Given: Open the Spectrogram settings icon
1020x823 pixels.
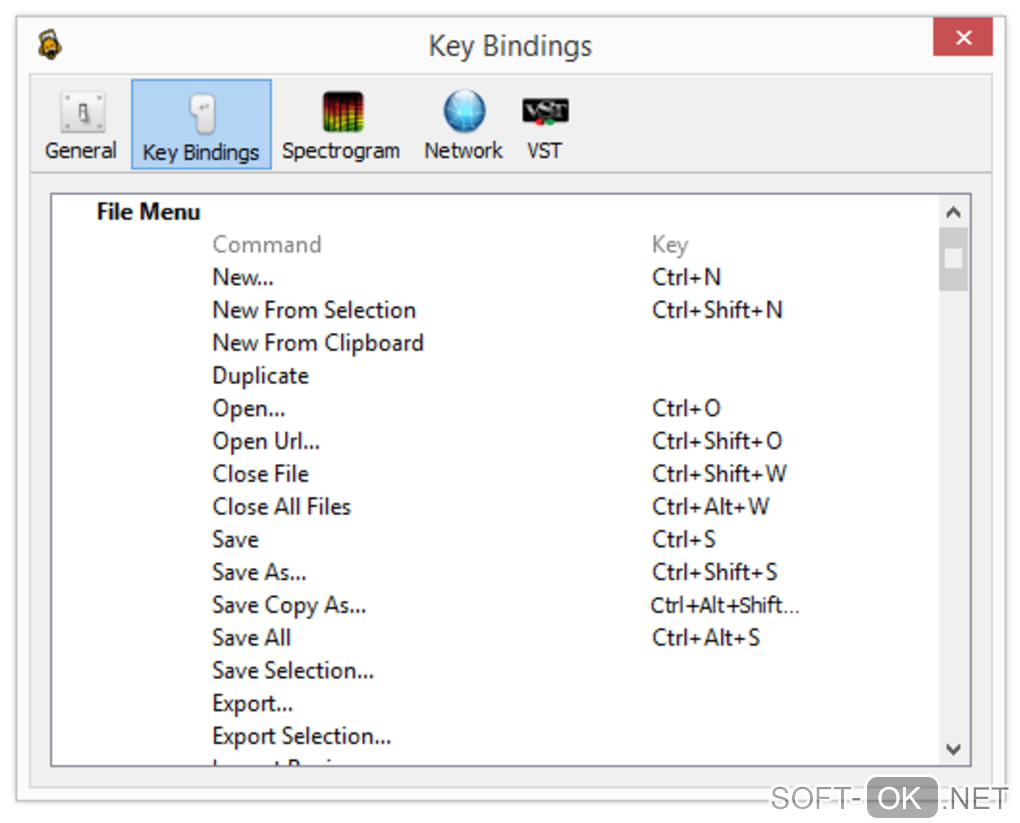Looking at the screenshot, I should pos(341,112).
